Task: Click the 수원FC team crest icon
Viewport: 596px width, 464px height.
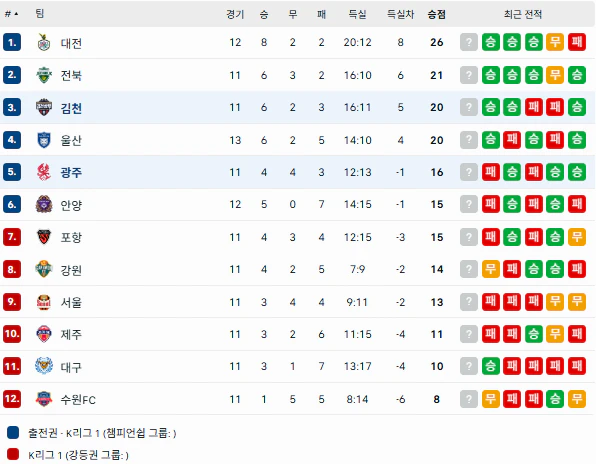Action: [44, 399]
